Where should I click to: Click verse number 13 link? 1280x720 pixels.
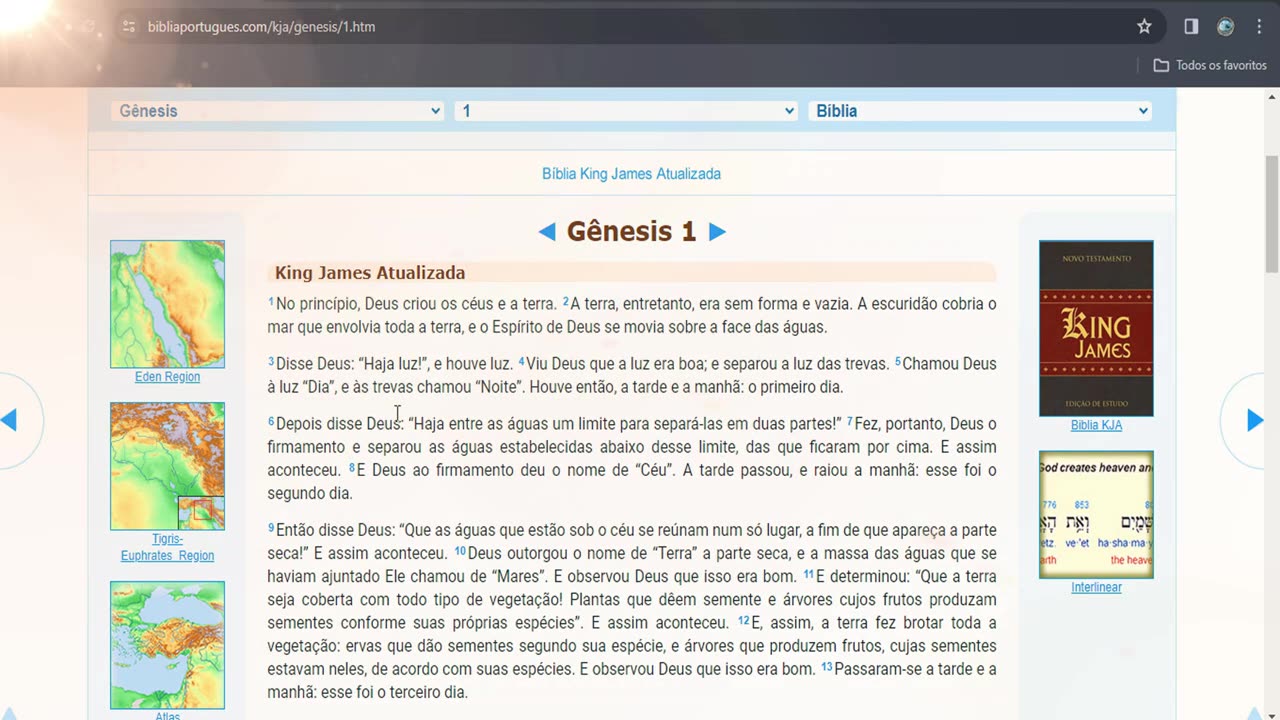[x=827, y=667]
